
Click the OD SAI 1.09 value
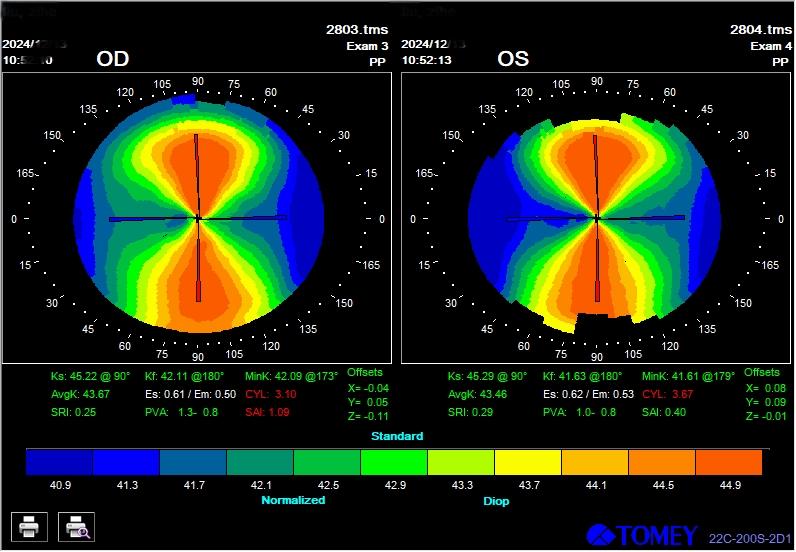click(270, 412)
